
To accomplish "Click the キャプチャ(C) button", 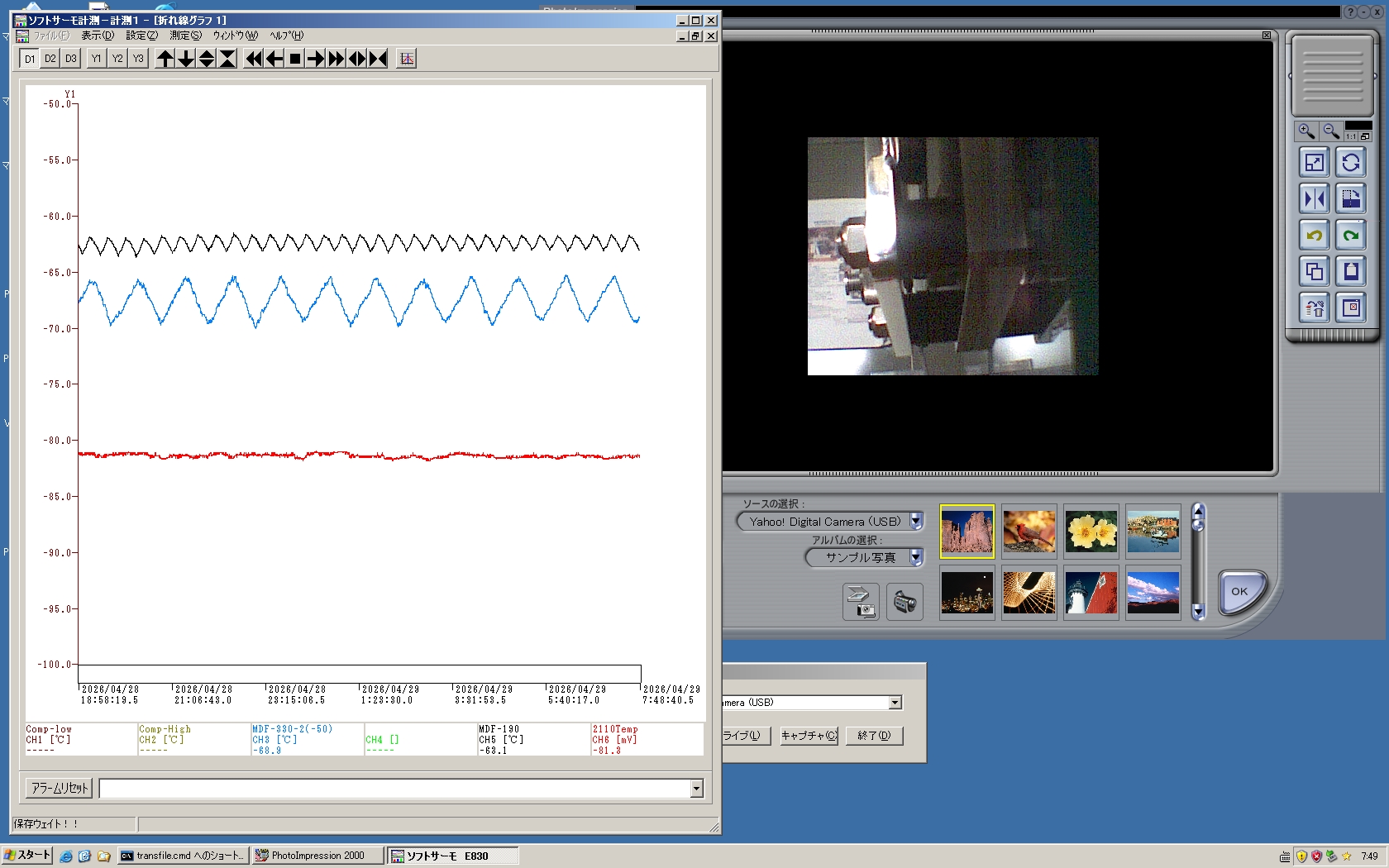I will [809, 736].
